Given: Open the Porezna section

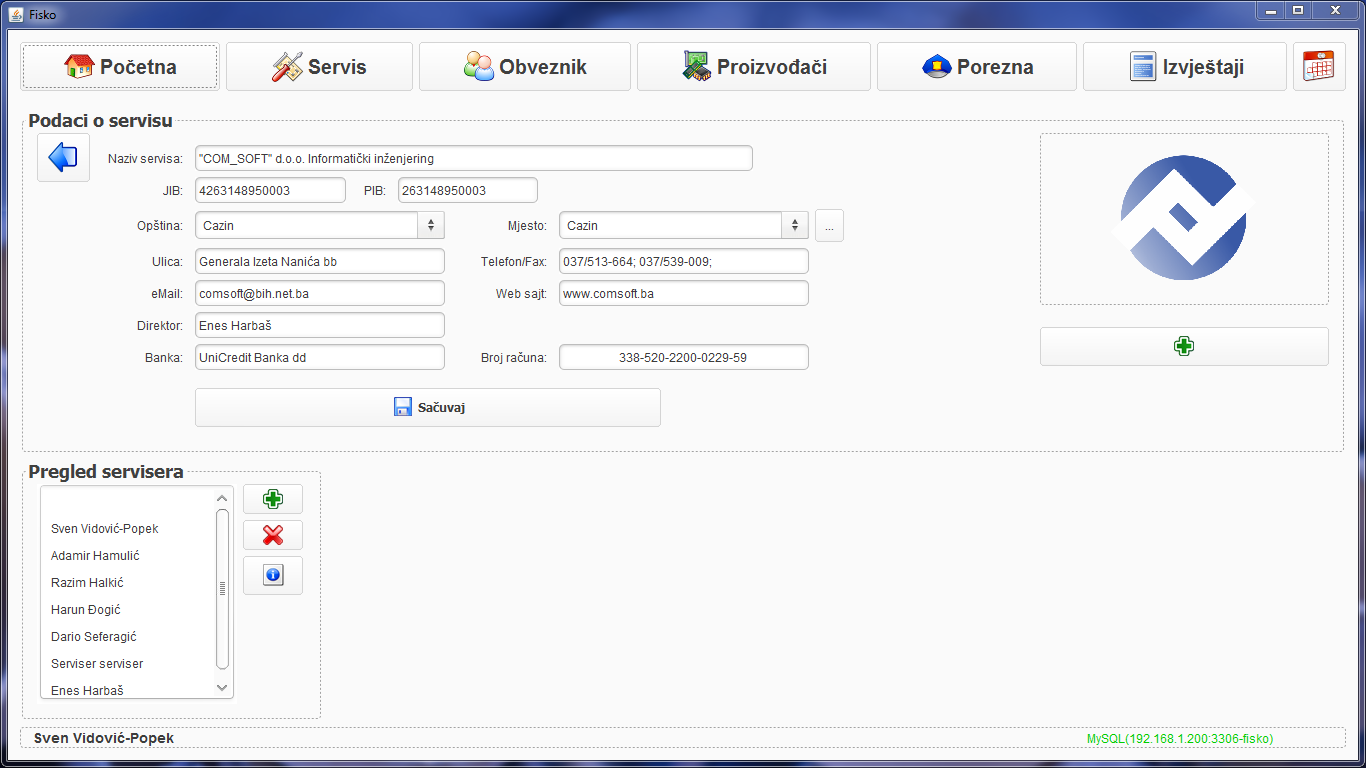Looking at the screenshot, I should (976, 67).
